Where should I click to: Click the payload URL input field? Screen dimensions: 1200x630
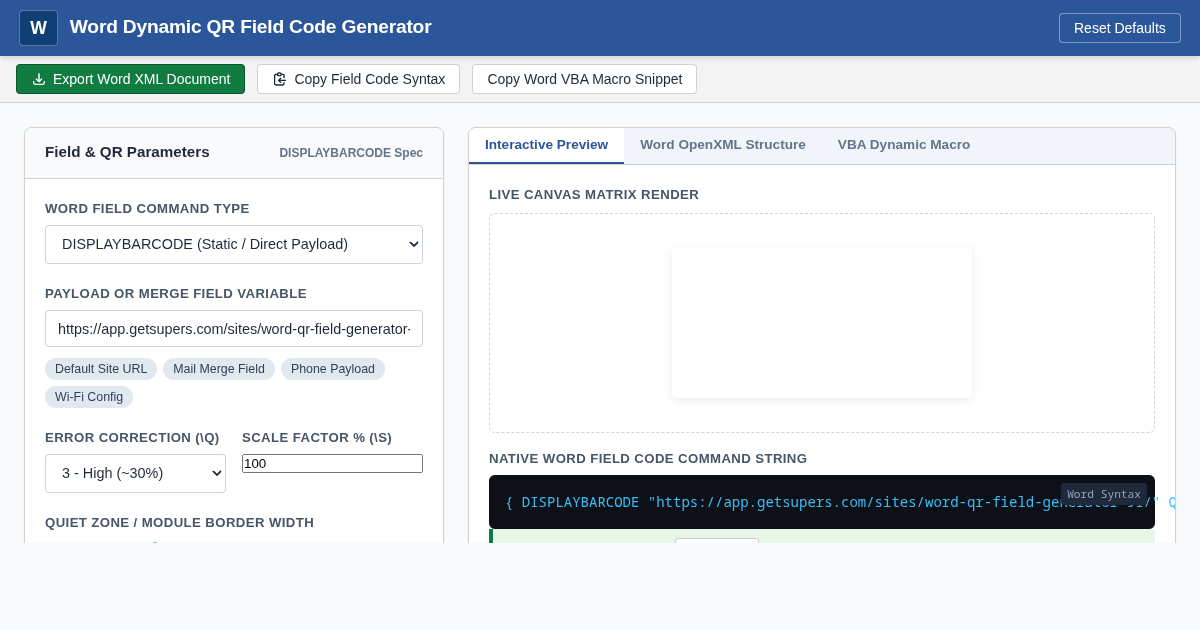pyautogui.click(x=234, y=328)
